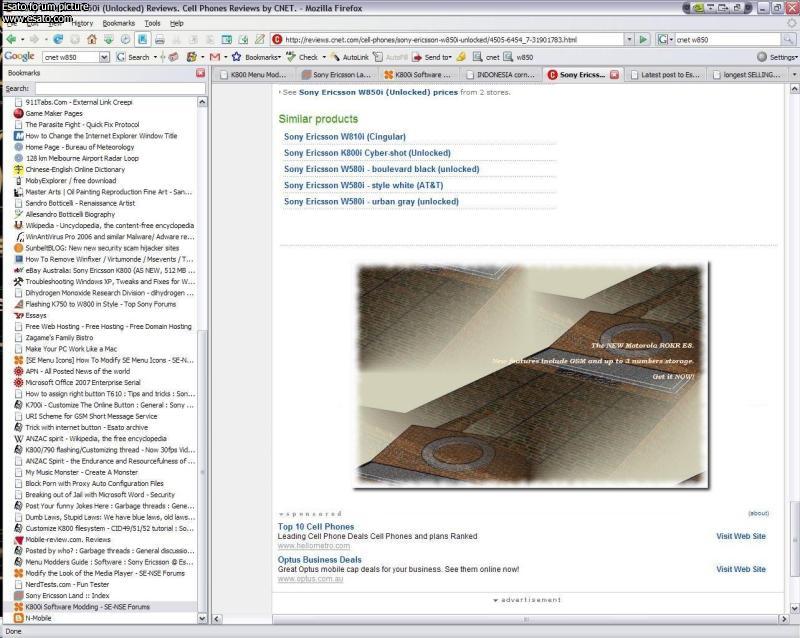The width and height of the screenshot is (800, 638).
Task: Open the Help menu
Action: click(177, 23)
